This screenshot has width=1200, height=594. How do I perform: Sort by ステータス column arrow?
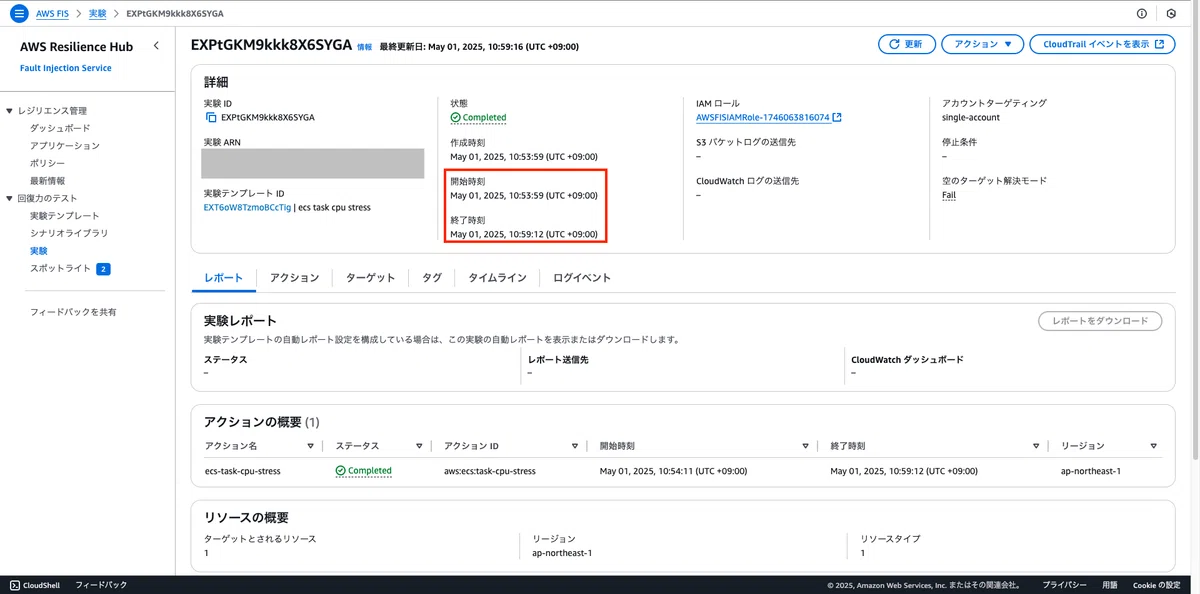[417, 446]
